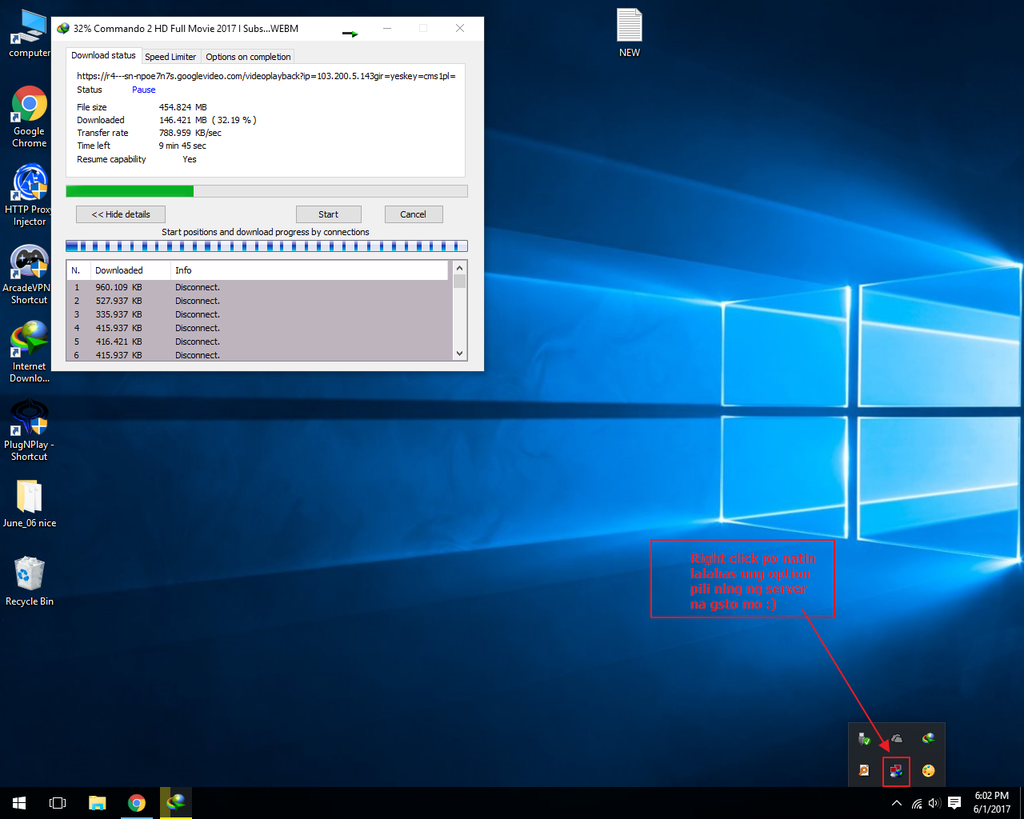The height and width of the screenshot is (819, 1024).
Task: Open the ArcadeVPN Shortcut desktop icon
Action: [27, 274]
